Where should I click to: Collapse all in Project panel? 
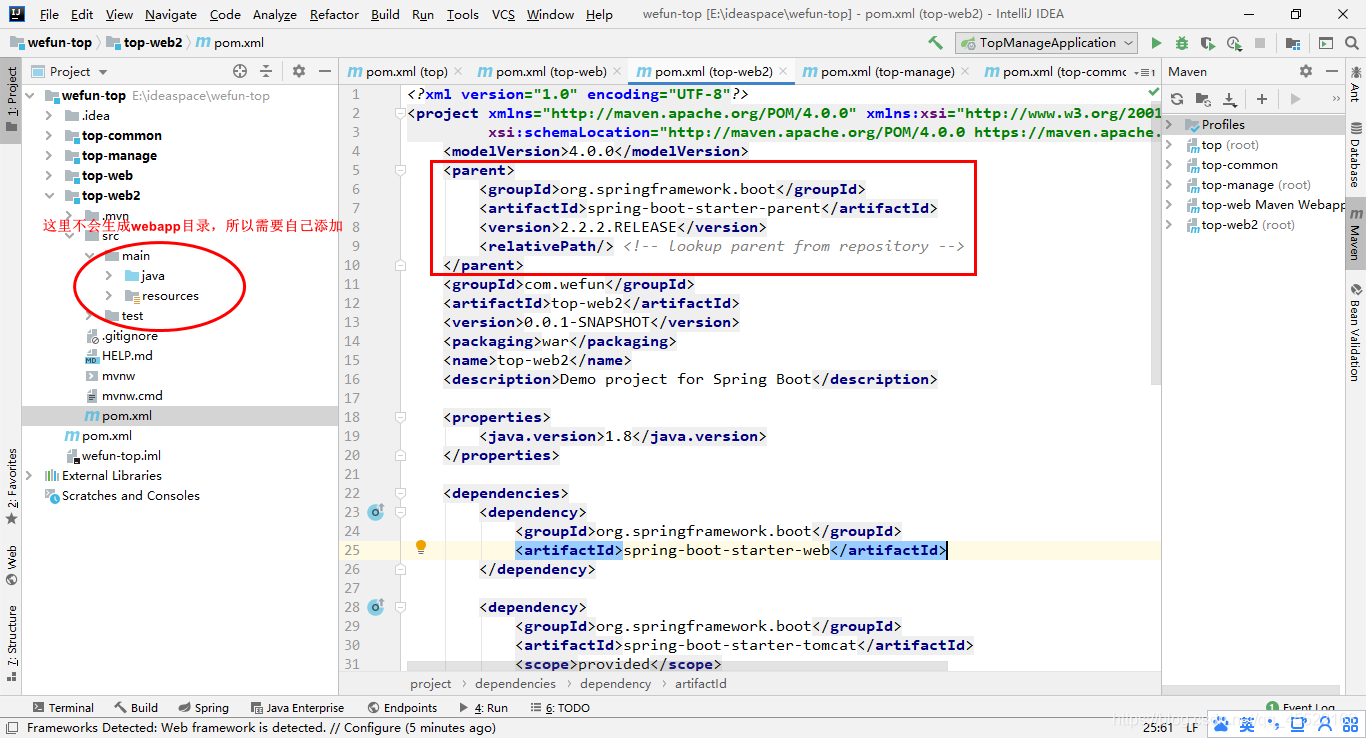coord(266,71)
